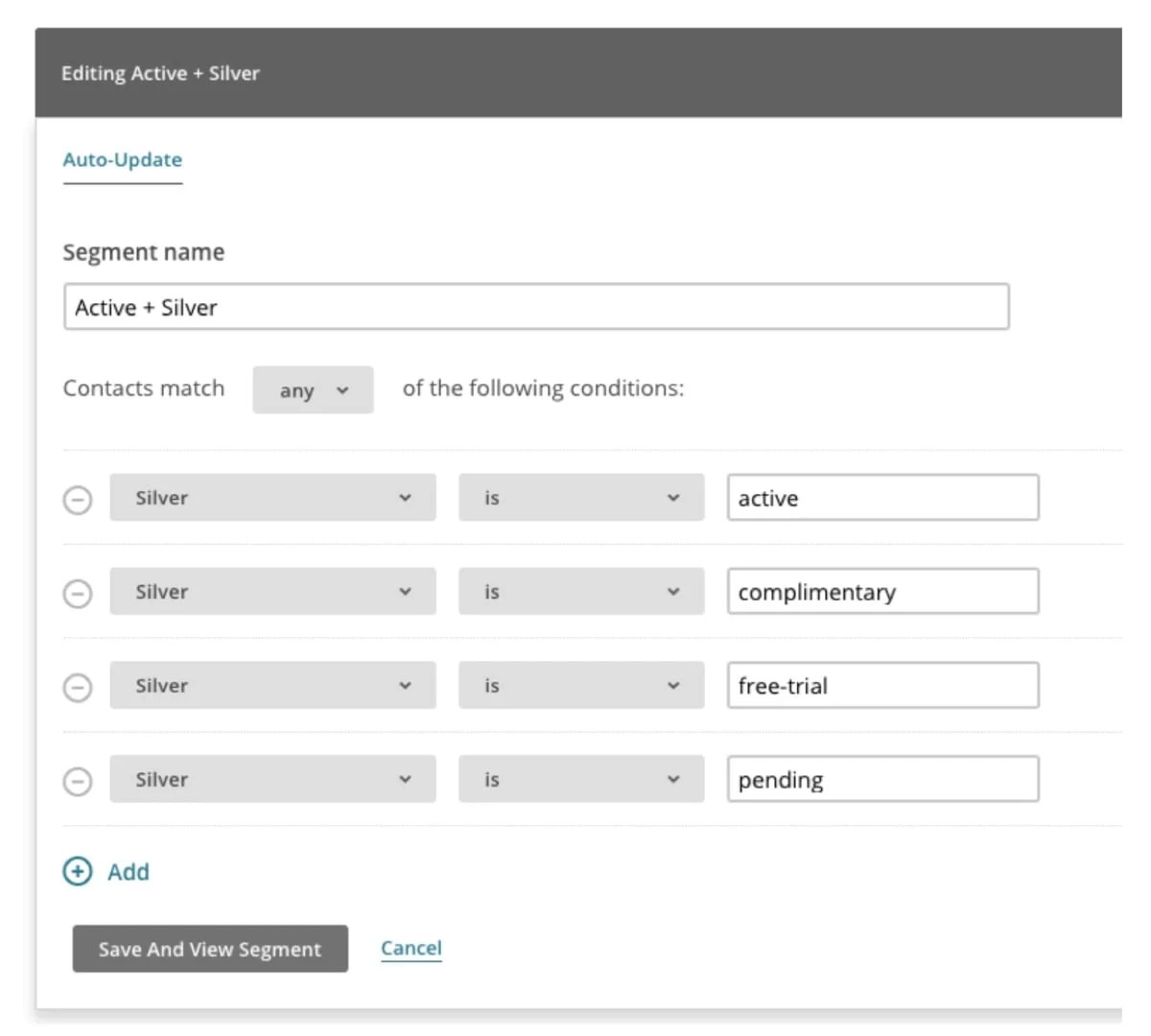
Task: Open the "is" operator dropdown in first row
Action: click(x=580, y=498)
